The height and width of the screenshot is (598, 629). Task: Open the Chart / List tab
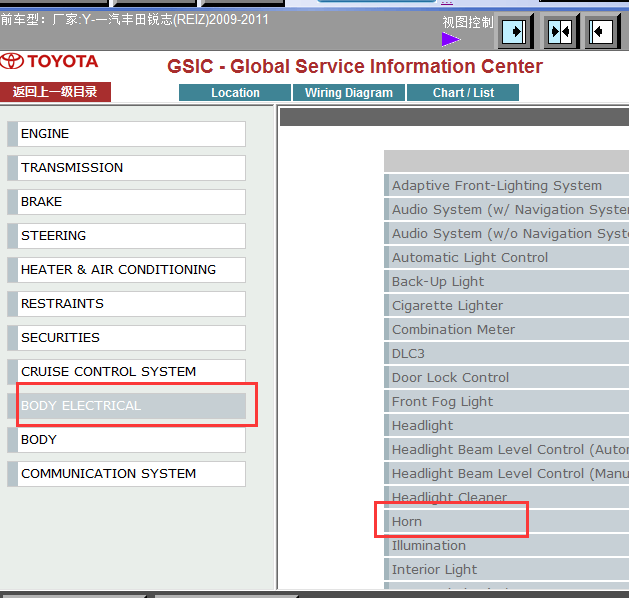(463, 93)
